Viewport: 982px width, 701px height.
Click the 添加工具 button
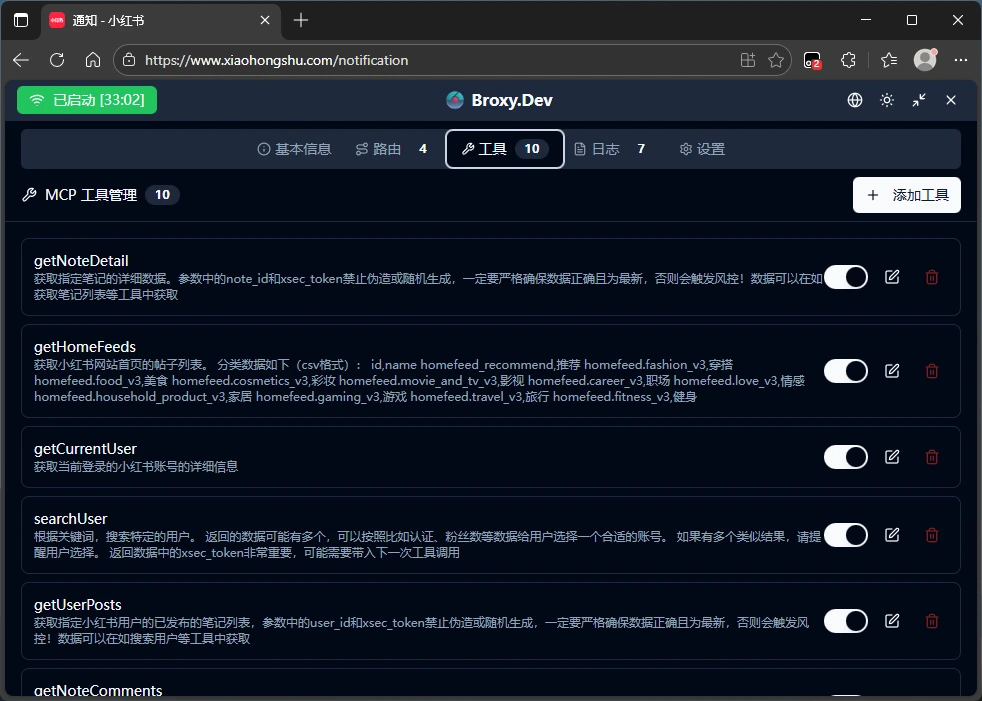pyautogui.click(x=906, y=195)
